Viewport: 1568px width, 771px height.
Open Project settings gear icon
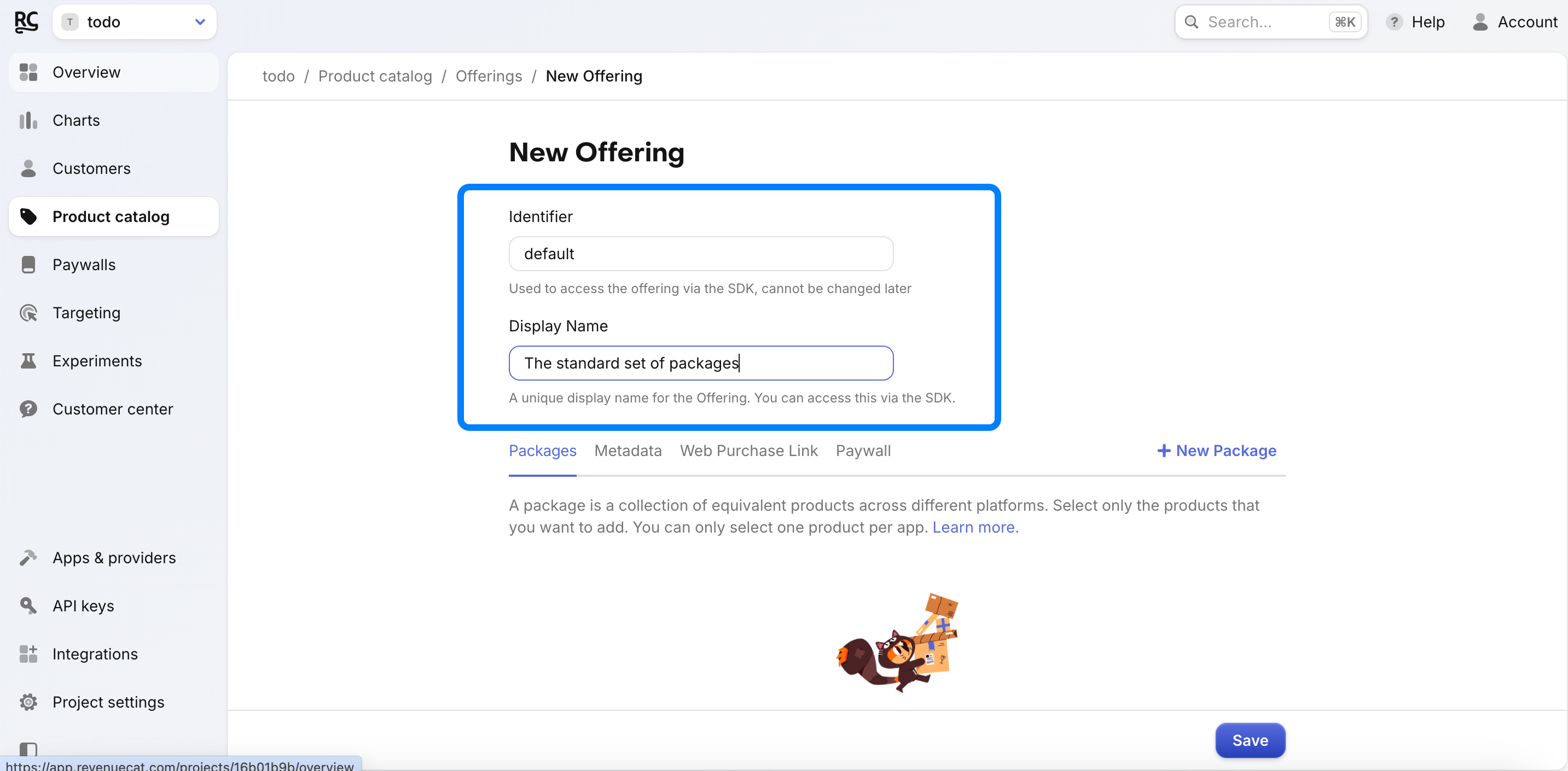[x=28, y=702]
